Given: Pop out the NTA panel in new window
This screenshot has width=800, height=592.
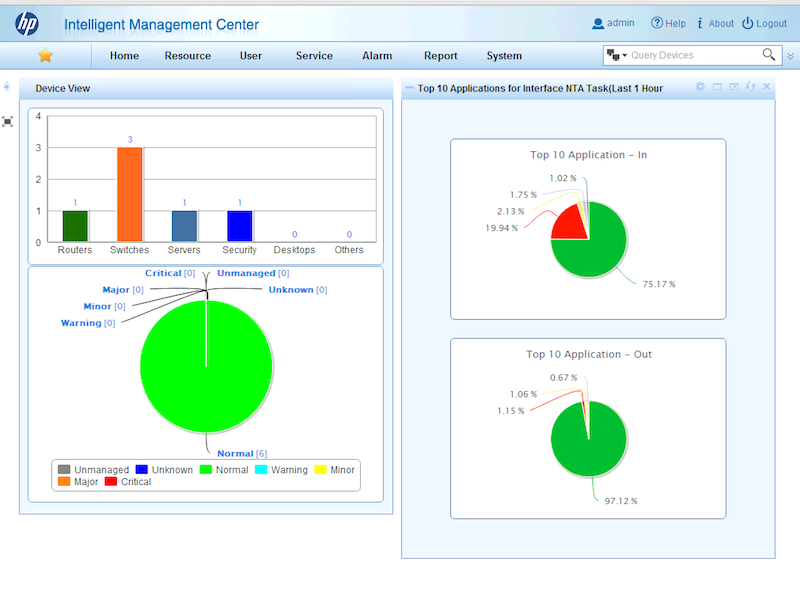Looking at the screenshot, I should point(734,87).
